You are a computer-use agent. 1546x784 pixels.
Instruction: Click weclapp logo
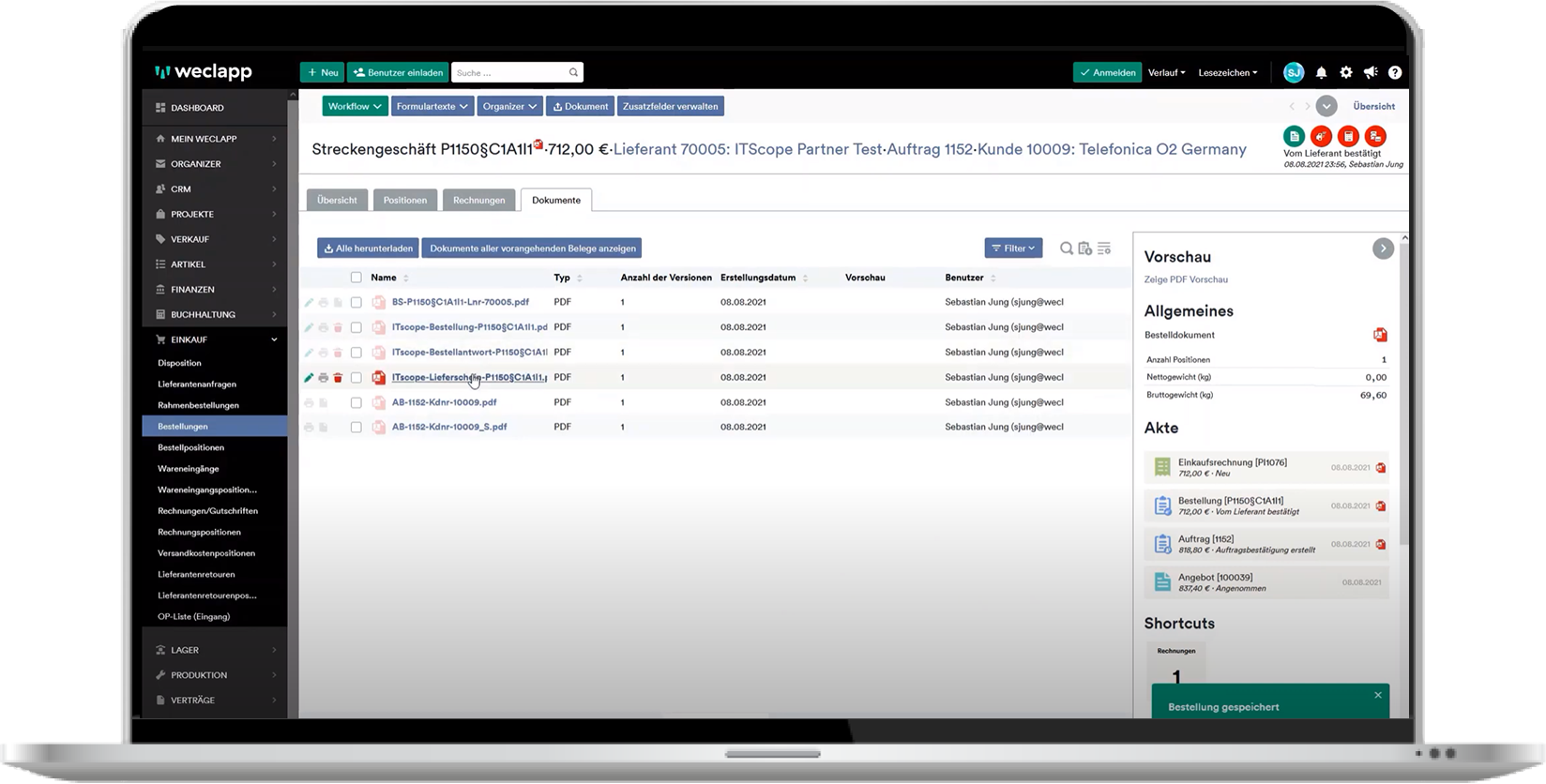[x=204, y=72]
